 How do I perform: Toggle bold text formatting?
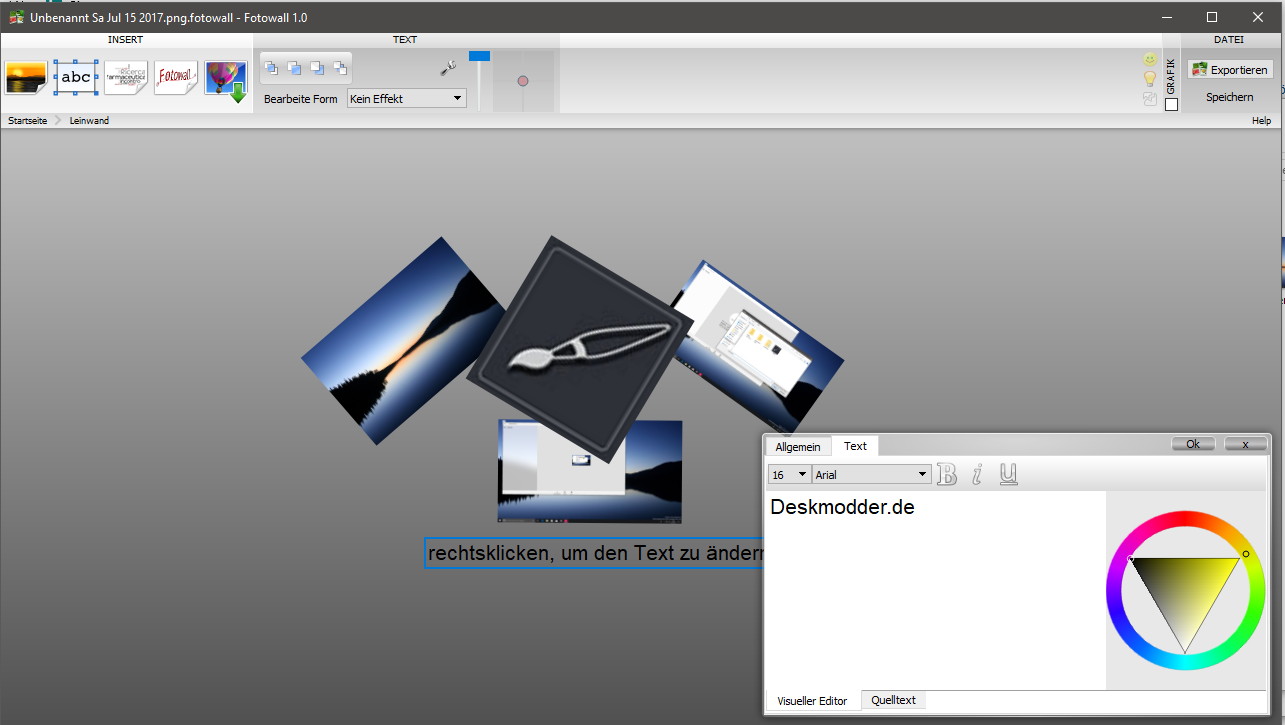pyautogui.click(x=947, y=474)
